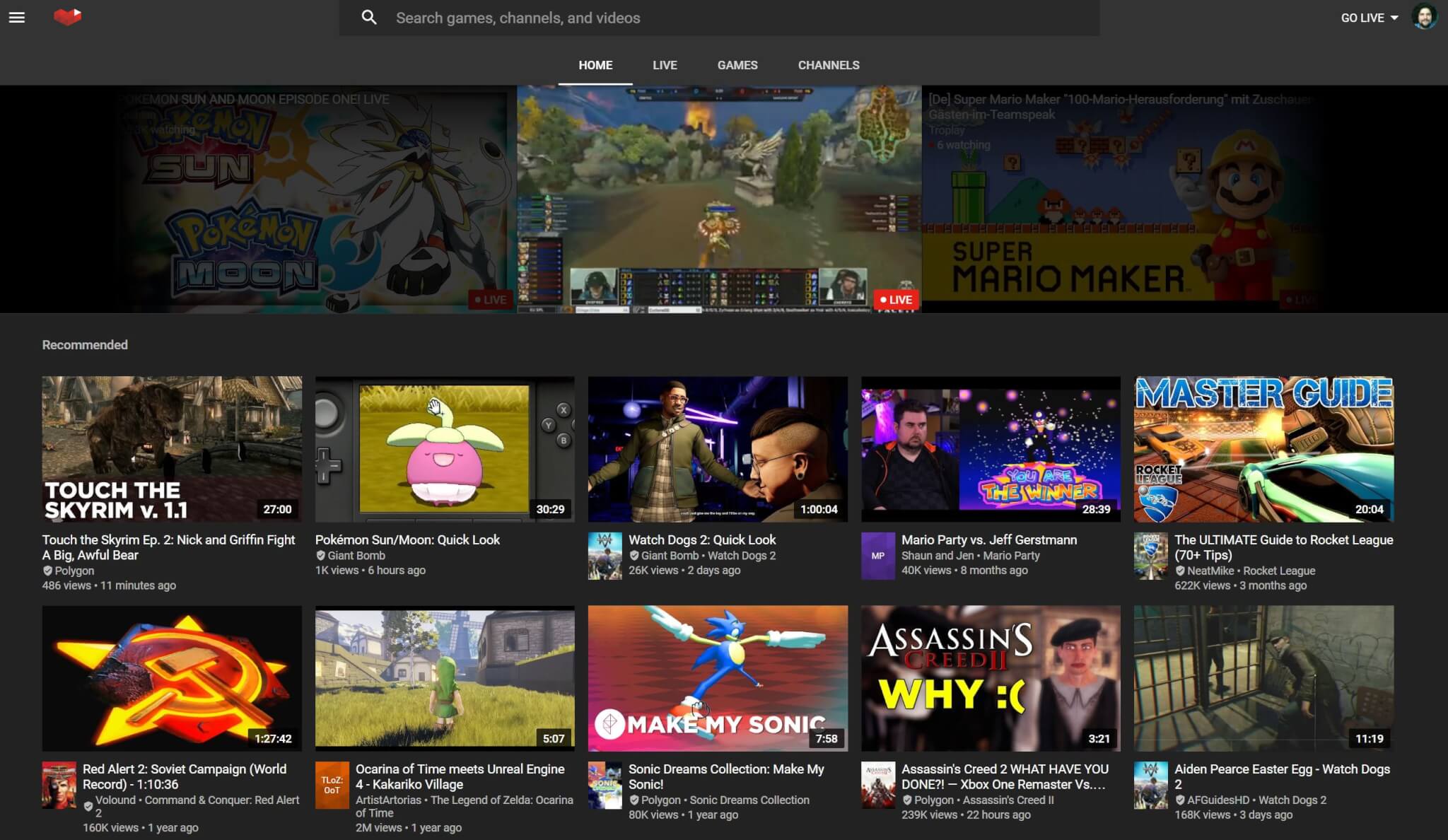Screen dimensions: 1448x840
Task: Click the 622K views • 3 months ago text
Action: tap(1240, 585)
